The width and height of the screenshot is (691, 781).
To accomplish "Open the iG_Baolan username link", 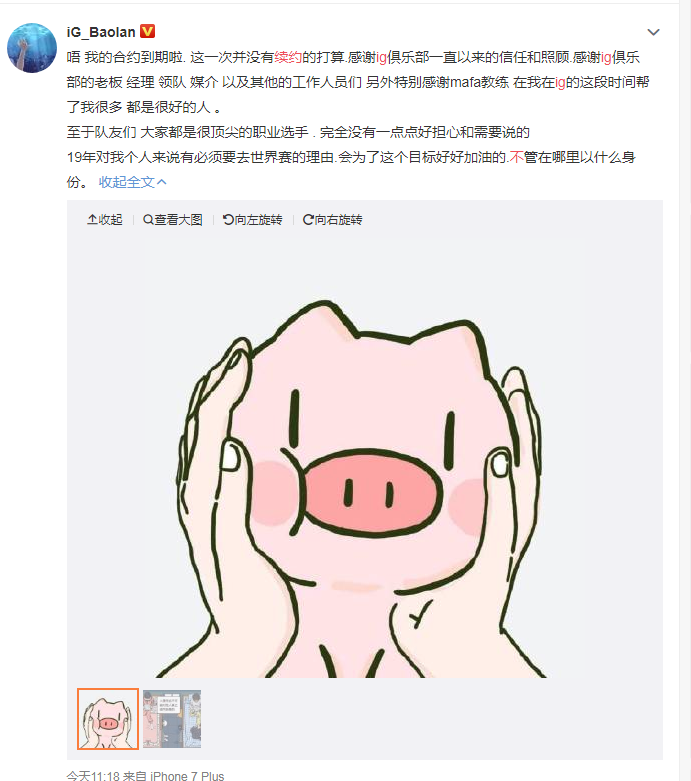I will (101, 32).
